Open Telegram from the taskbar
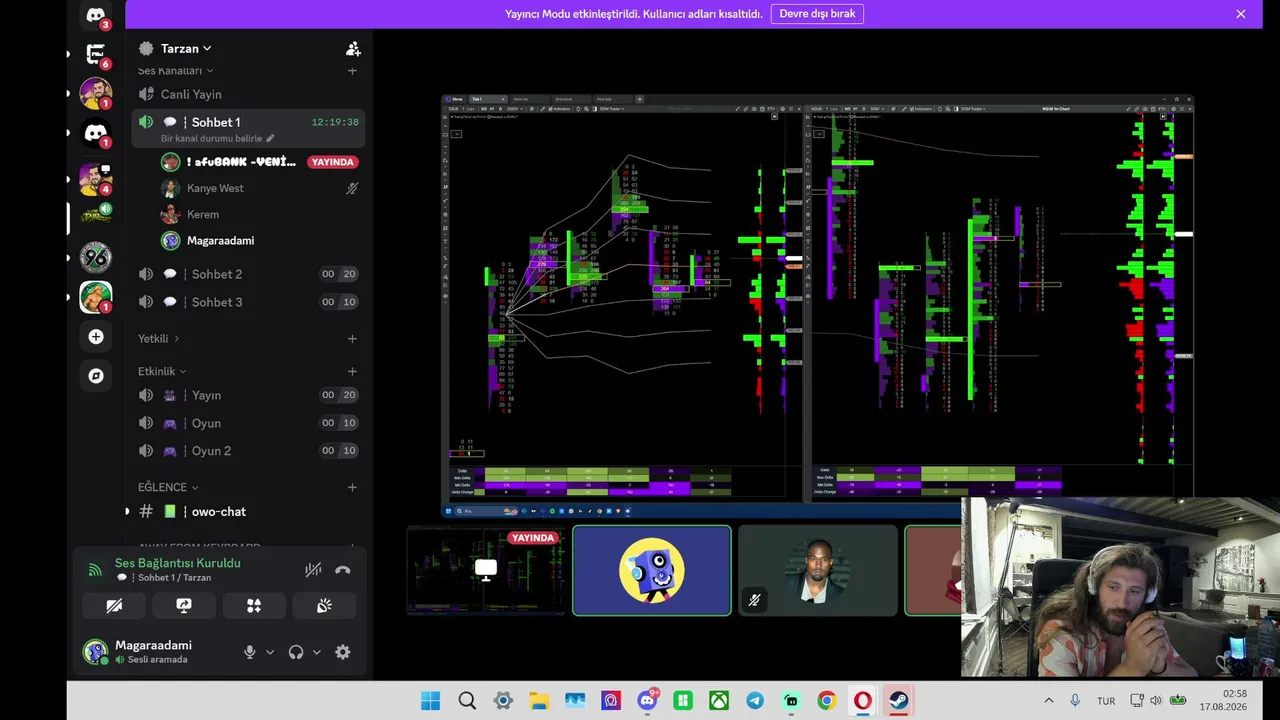Image resolution: width=1280 pixels, height=720 pixels. point(755,701)
